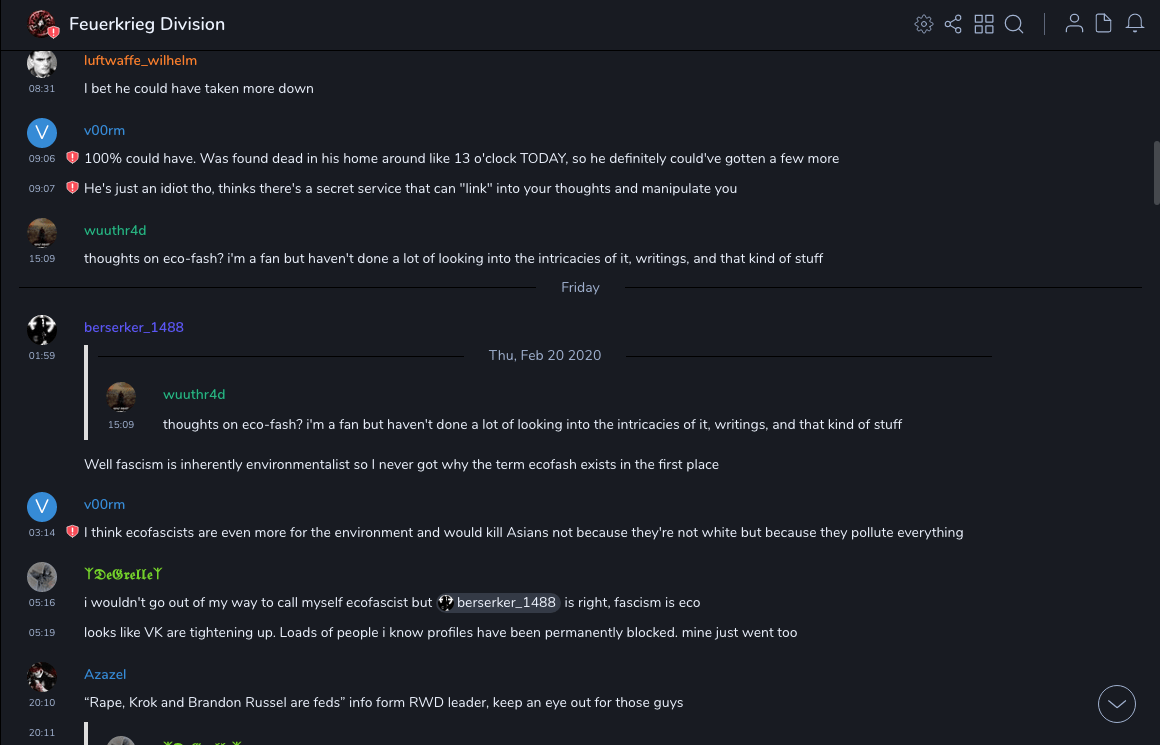Click the wuuthr4d name in quoted reply
Viewport: 1160px width, 745px height.
pos(194,395)
